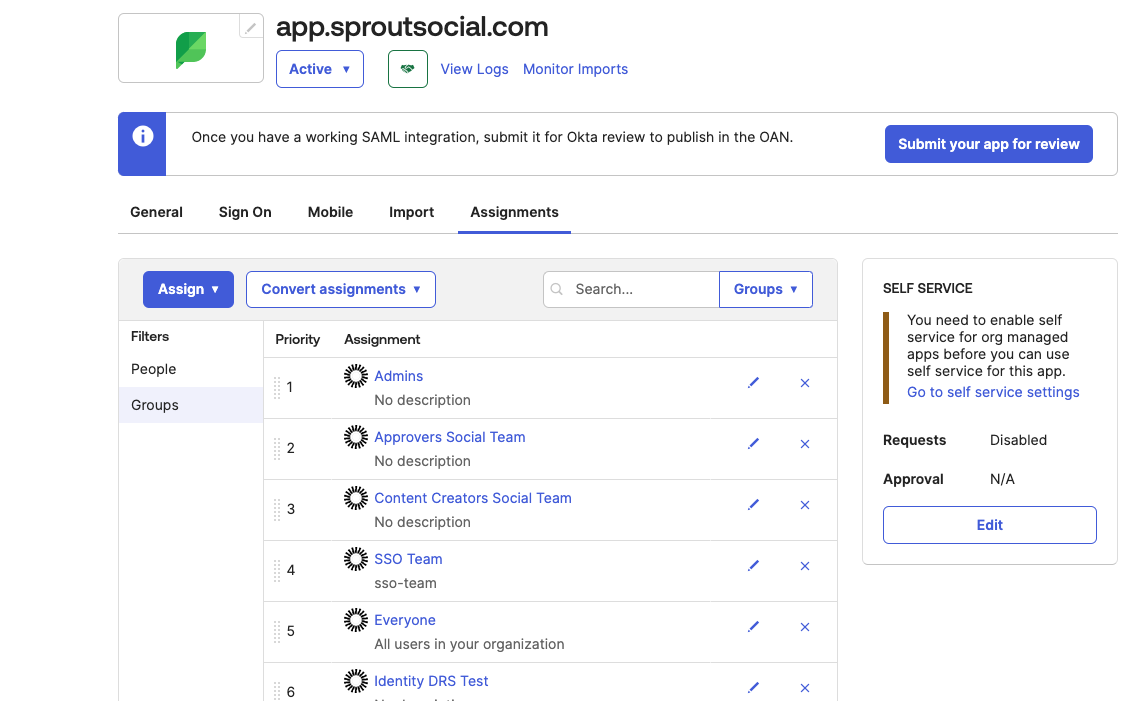Click the search magnifier icon
The width and height of the screenshot is (1137, 701).
tap(557, 289)
